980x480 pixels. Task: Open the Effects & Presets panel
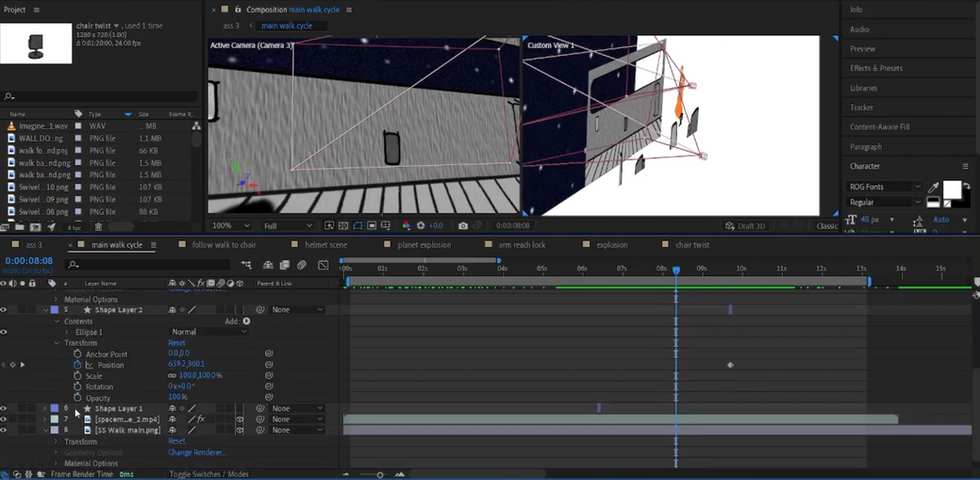(x=876, y=68)
